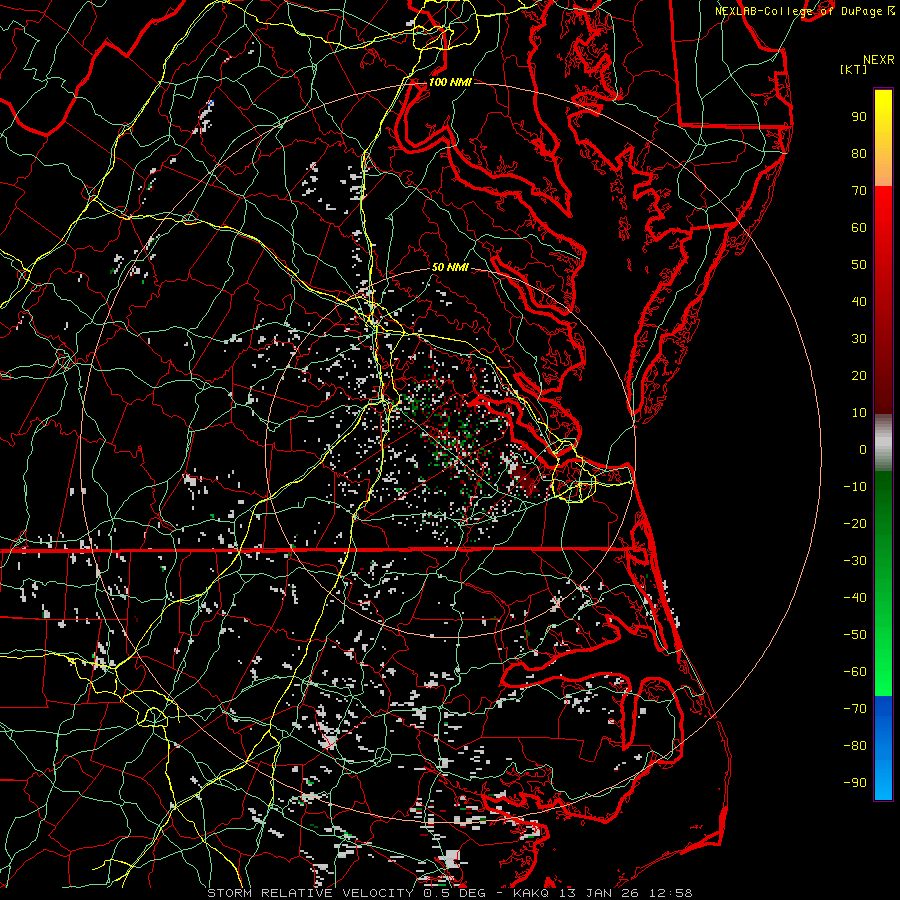Click the -30 value on velocity scale
The width and height of the screenshot is (900, 900).
pyautogui.click(x=855, y=561)
